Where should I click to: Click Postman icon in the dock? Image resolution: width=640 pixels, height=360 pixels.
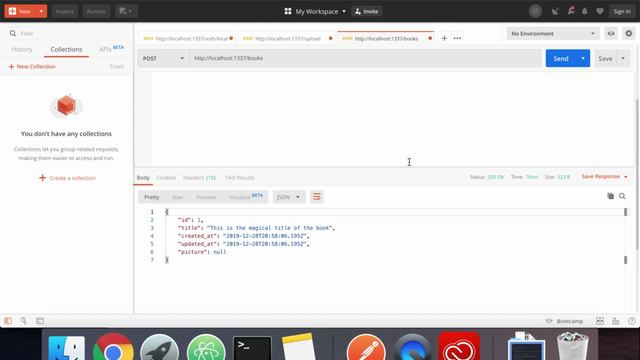(x=366, y=348)
